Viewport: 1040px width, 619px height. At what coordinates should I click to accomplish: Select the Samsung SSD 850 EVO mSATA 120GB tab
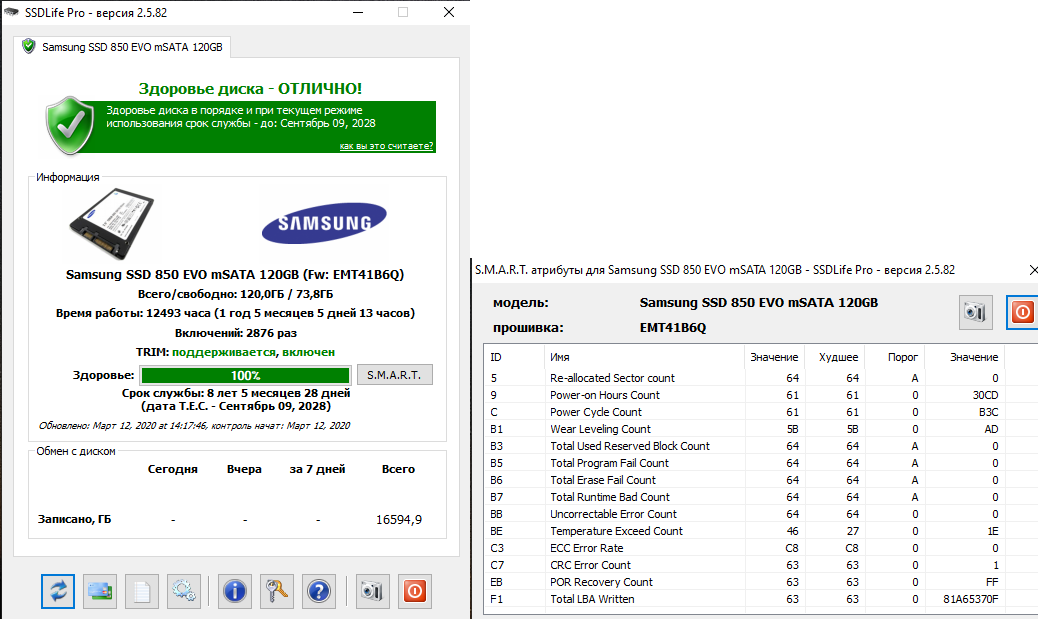click(x=123, y=47)
